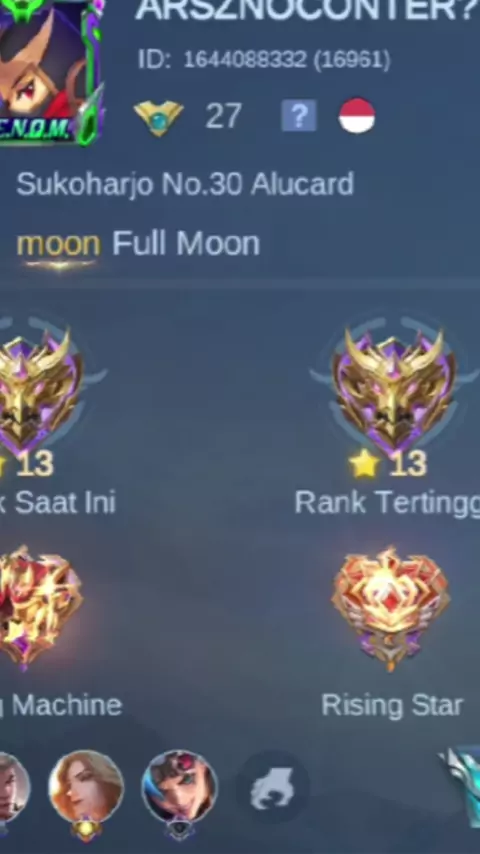
Task: Tap the player avatar with V.E.N.O.M. frame
Action: [x=50, y=71]
